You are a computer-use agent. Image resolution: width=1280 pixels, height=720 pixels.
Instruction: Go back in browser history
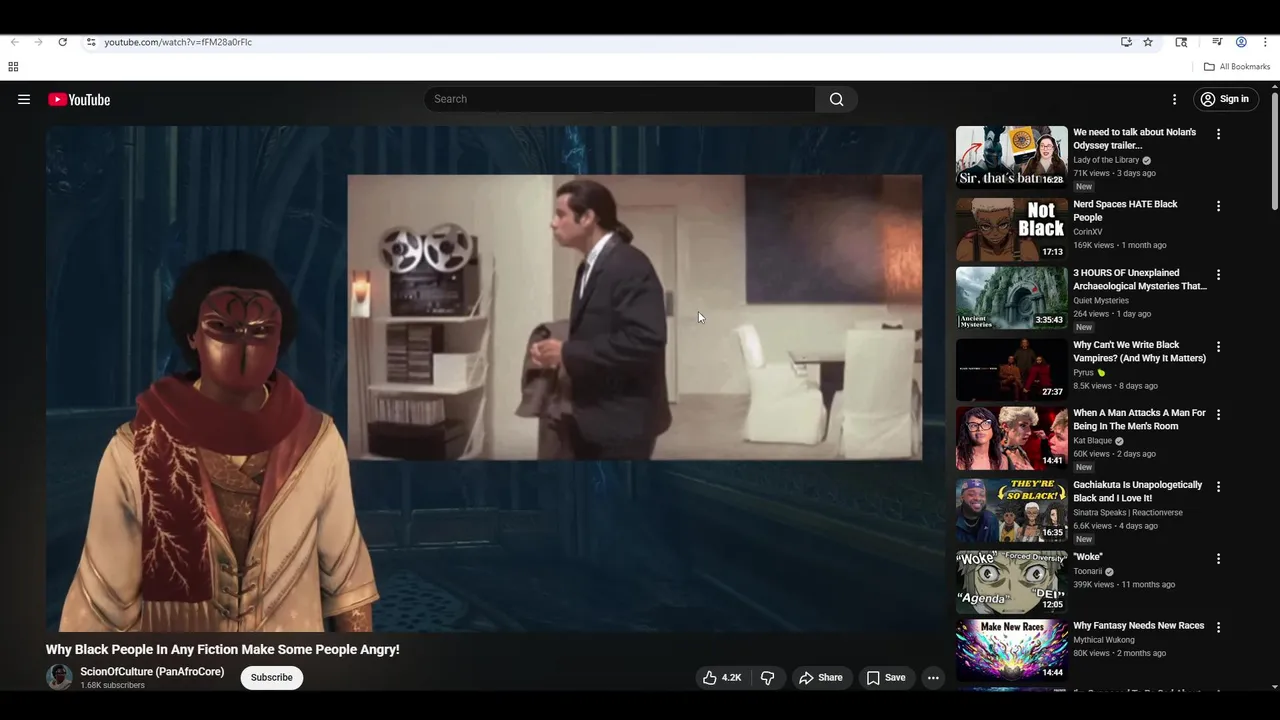(x=14, y=42)
